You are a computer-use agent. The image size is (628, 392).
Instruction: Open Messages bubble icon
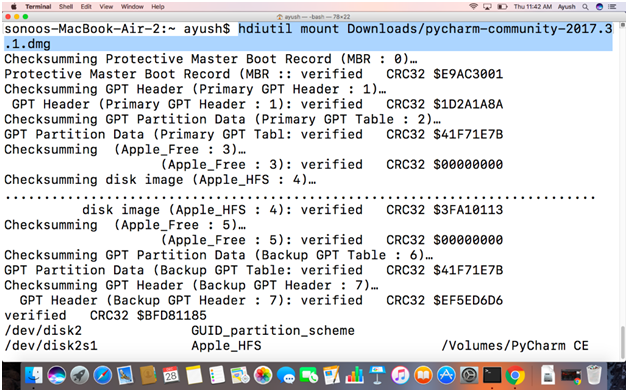pyautogui.click(x=286, y=375)
